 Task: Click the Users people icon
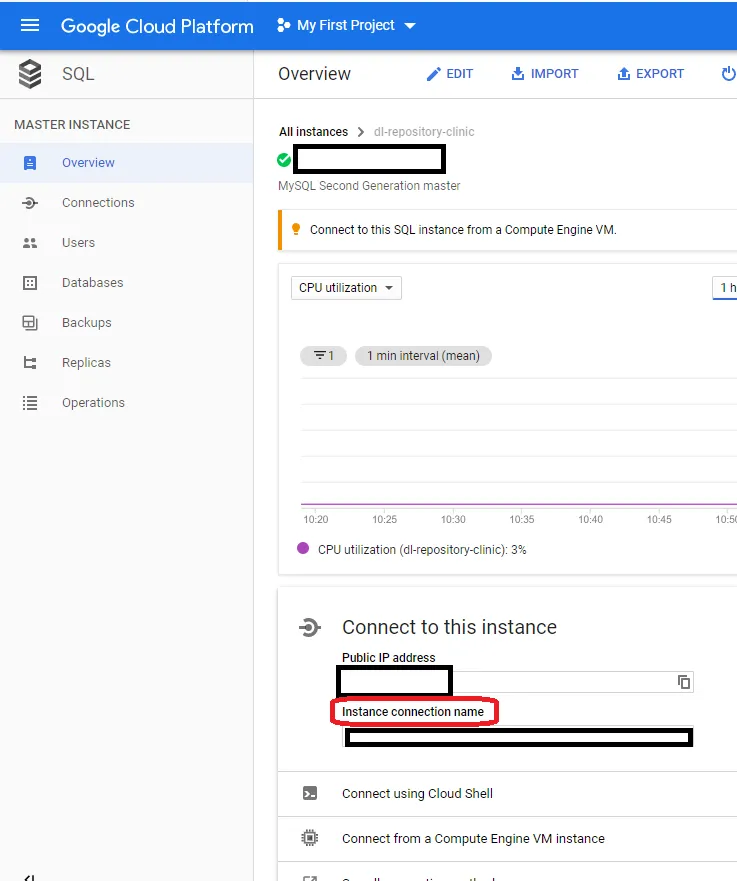click(x=30, y=243)
